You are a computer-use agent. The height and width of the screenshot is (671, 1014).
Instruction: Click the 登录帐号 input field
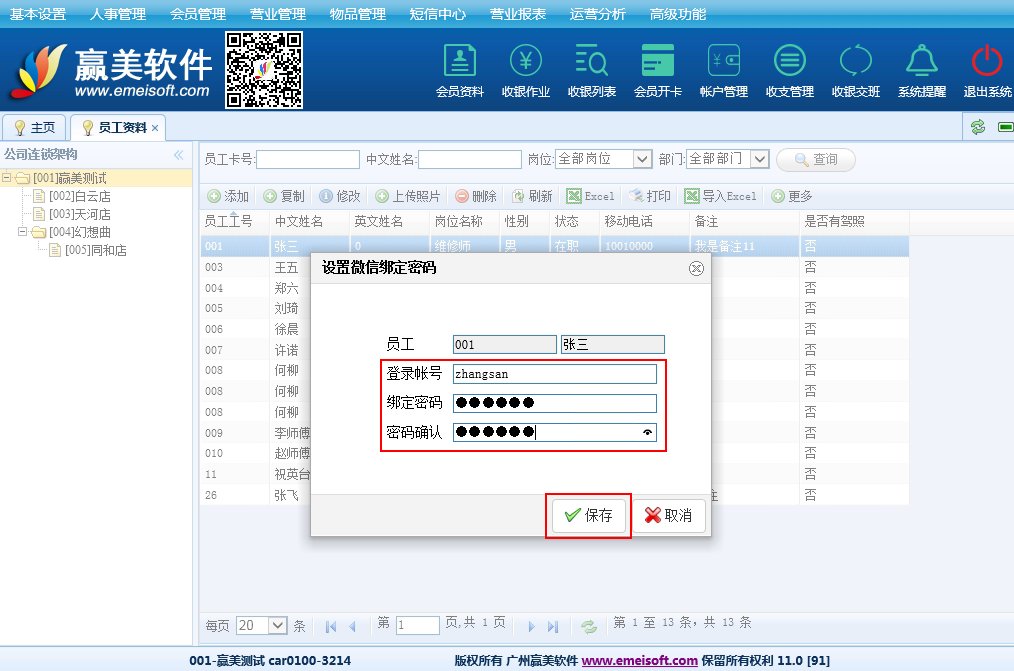[554, 374]
